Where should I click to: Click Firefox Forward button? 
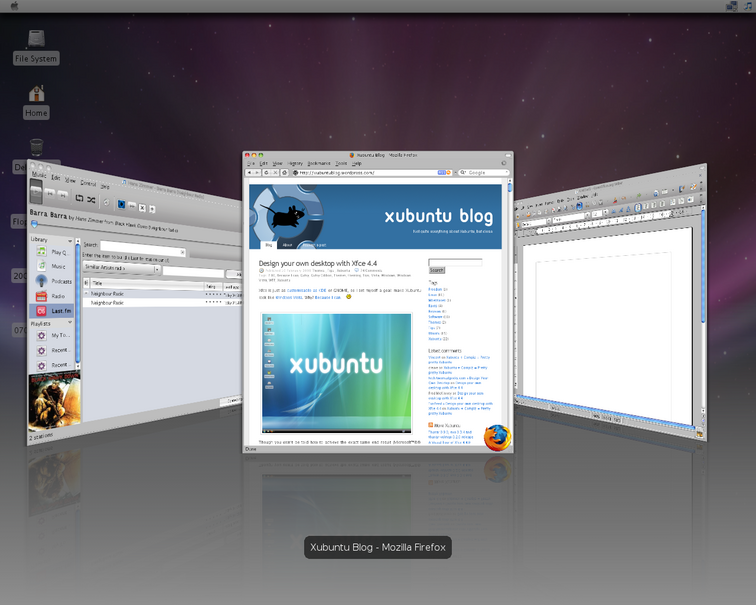point(257,172)
